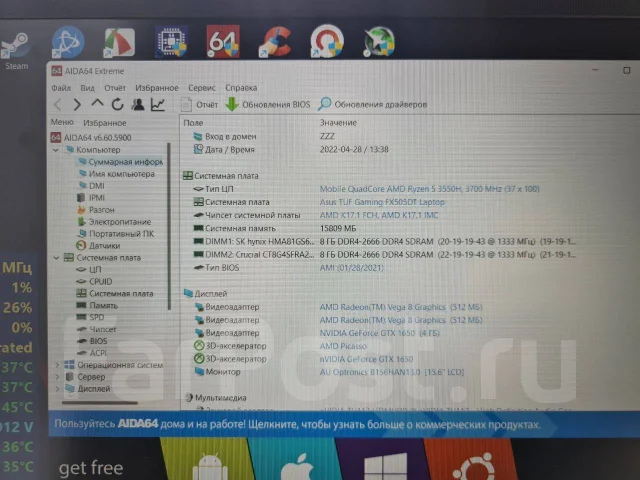This screenshot has height=480, width=640.
Task: Select IPMI in the tree
Action: [91, 198]
